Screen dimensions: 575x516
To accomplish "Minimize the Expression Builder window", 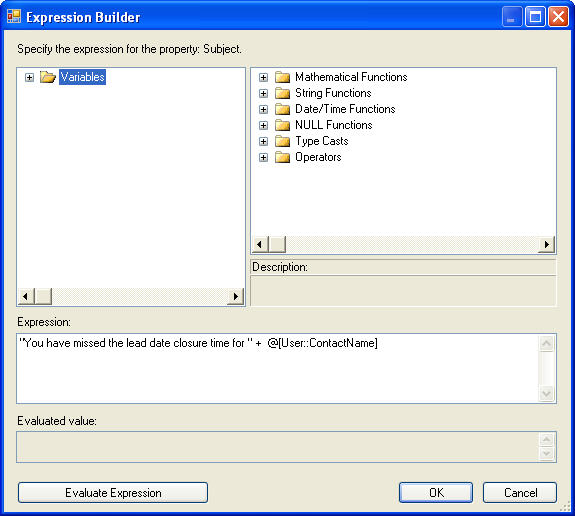I will 512,17.
